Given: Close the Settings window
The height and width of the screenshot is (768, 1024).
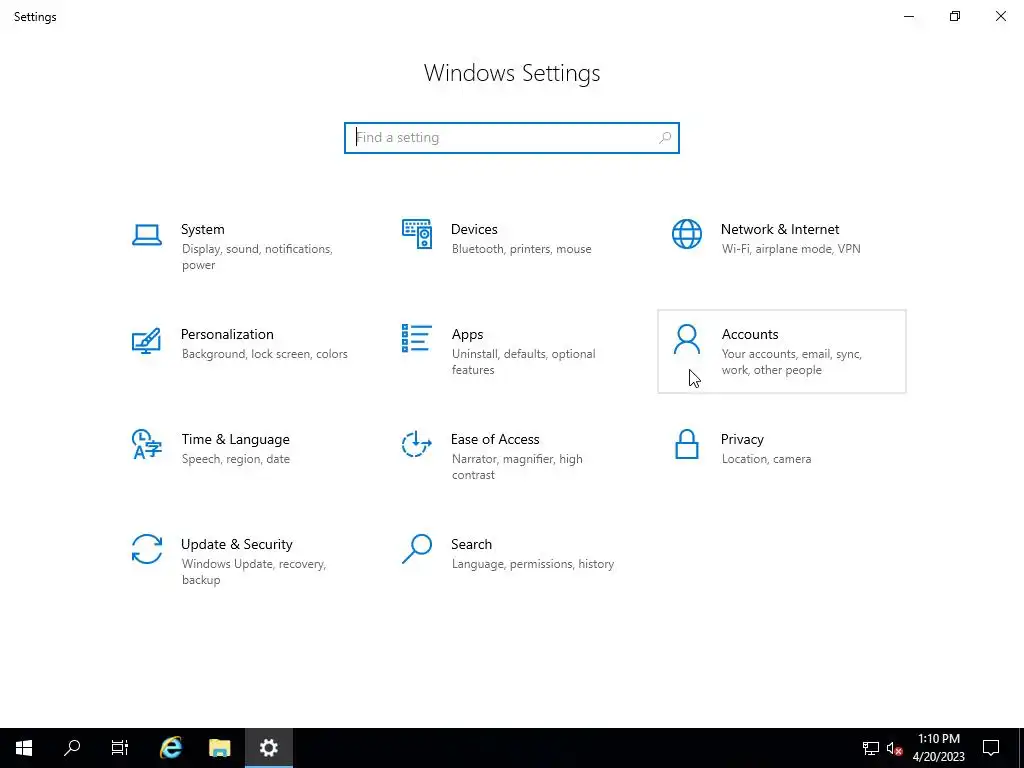Looking at the screenshot, I should coord(1000,16).
